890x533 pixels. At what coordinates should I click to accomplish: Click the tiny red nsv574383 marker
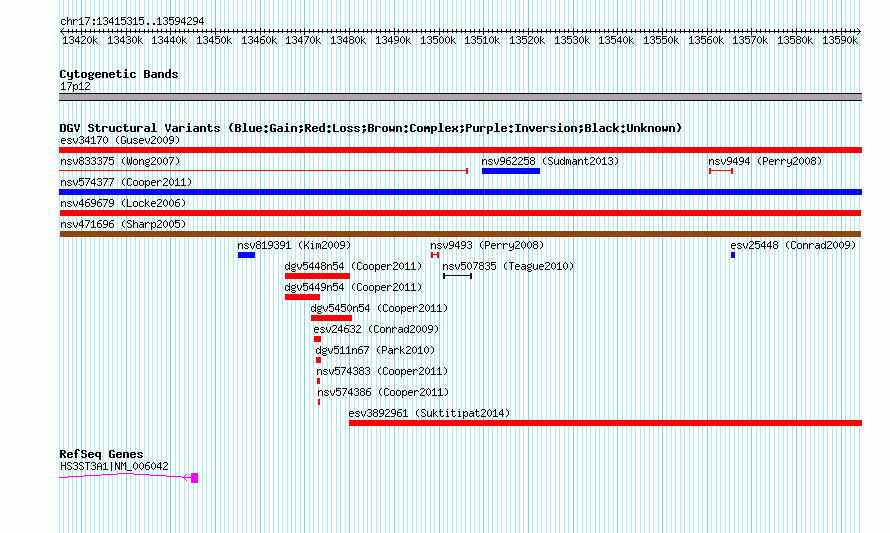318,381
